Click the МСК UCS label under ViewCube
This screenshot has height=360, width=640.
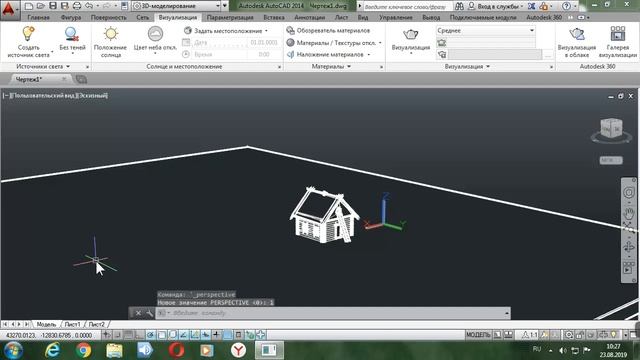[x=611, y=160]
